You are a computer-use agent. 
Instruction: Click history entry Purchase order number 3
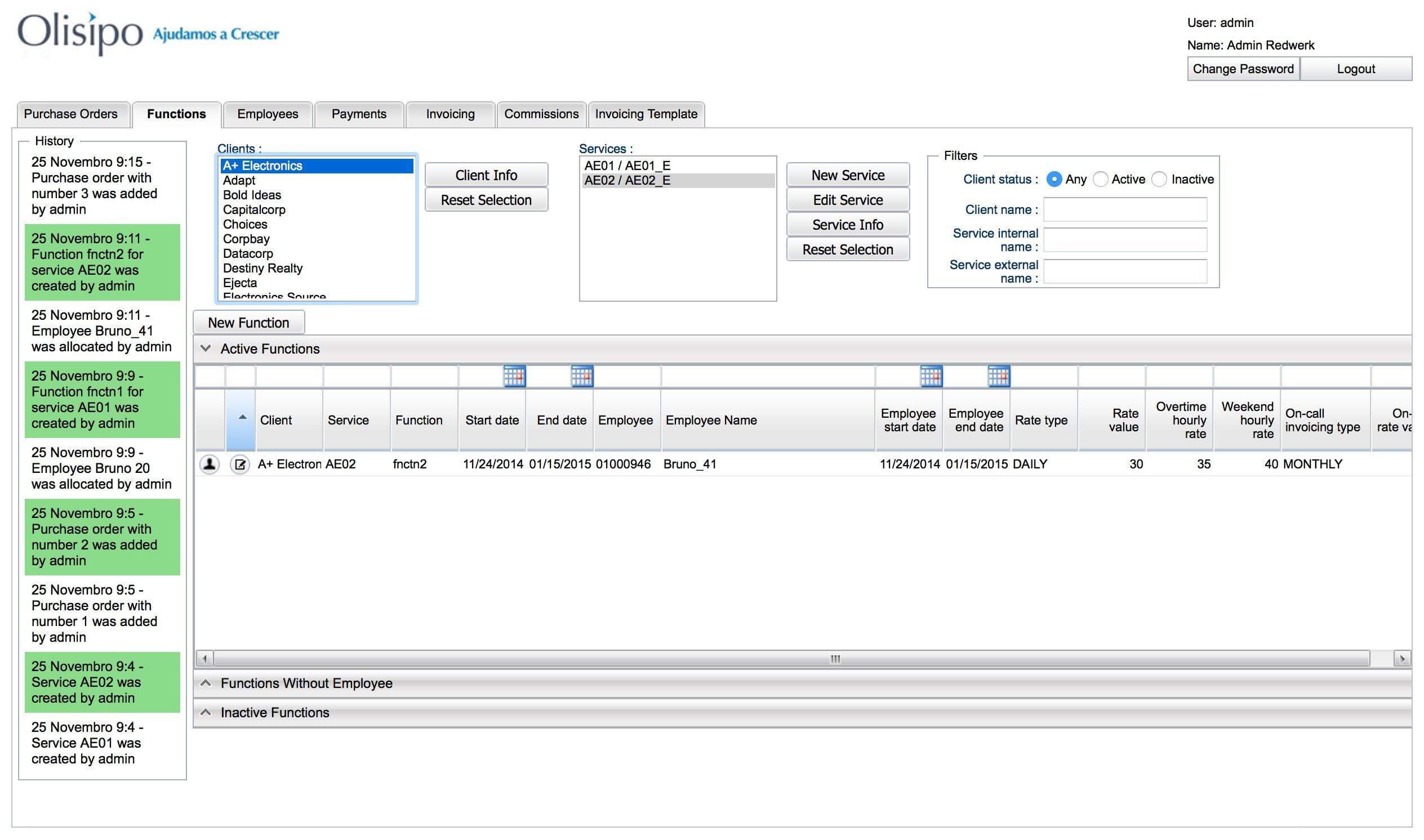(x=103, y=186)
